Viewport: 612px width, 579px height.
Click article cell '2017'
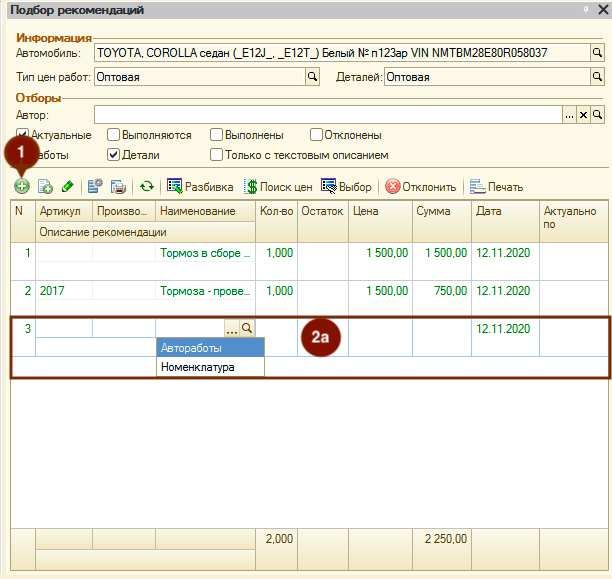(x=64, y=290)
